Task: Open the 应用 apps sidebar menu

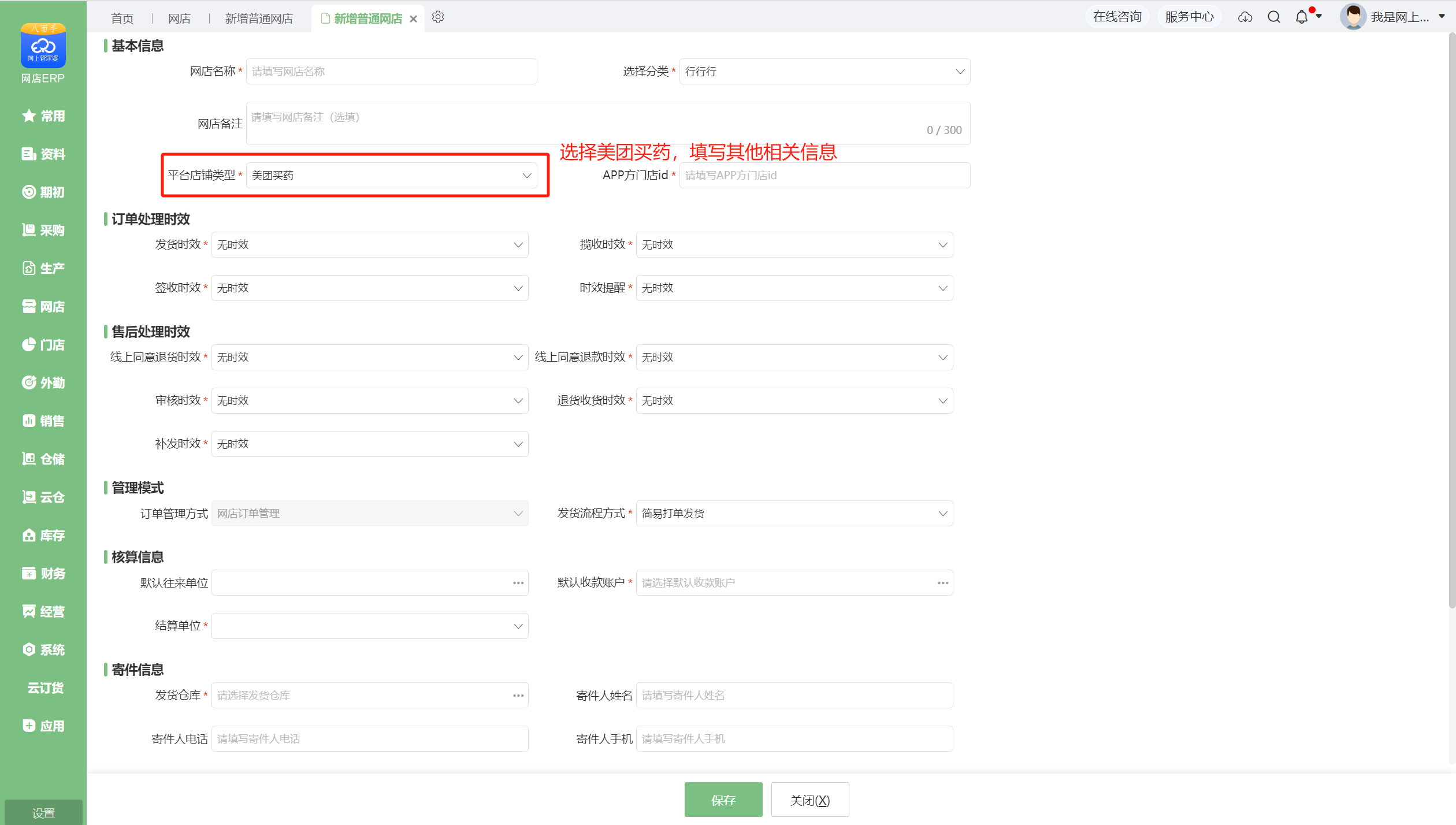Action: (43, 726)
